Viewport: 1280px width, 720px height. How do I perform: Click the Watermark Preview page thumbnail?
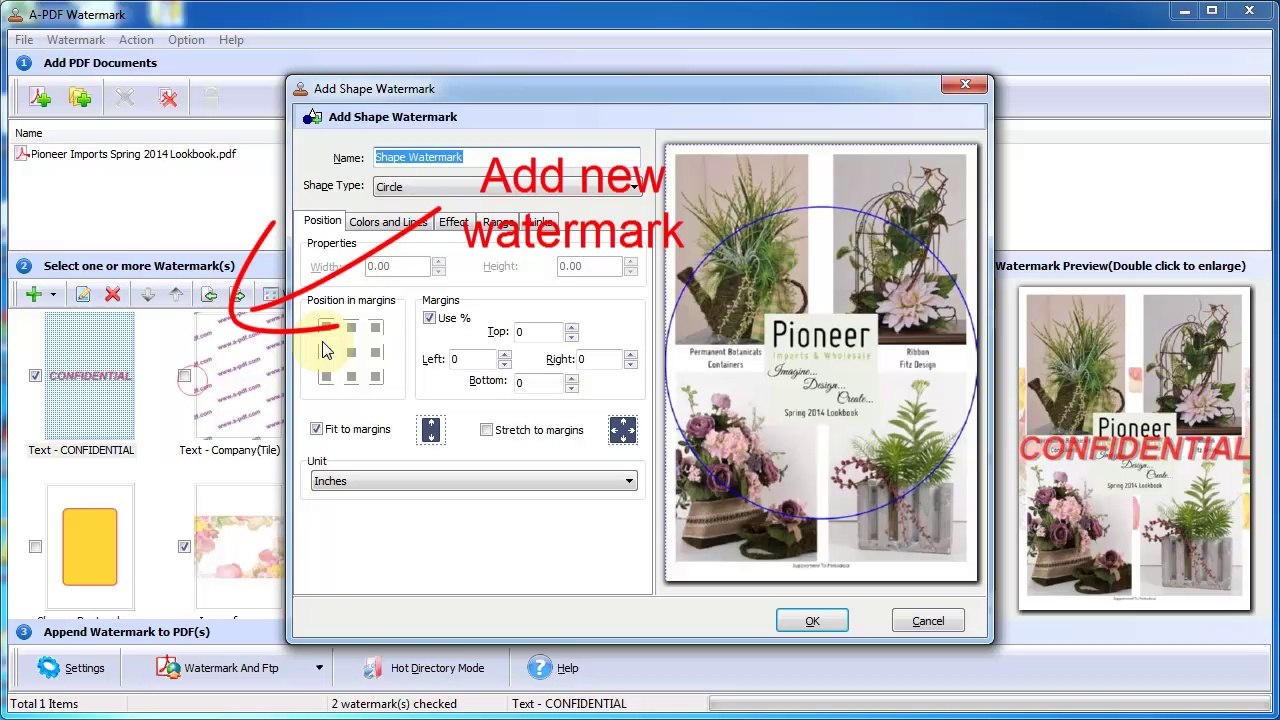coord(1135,449)
